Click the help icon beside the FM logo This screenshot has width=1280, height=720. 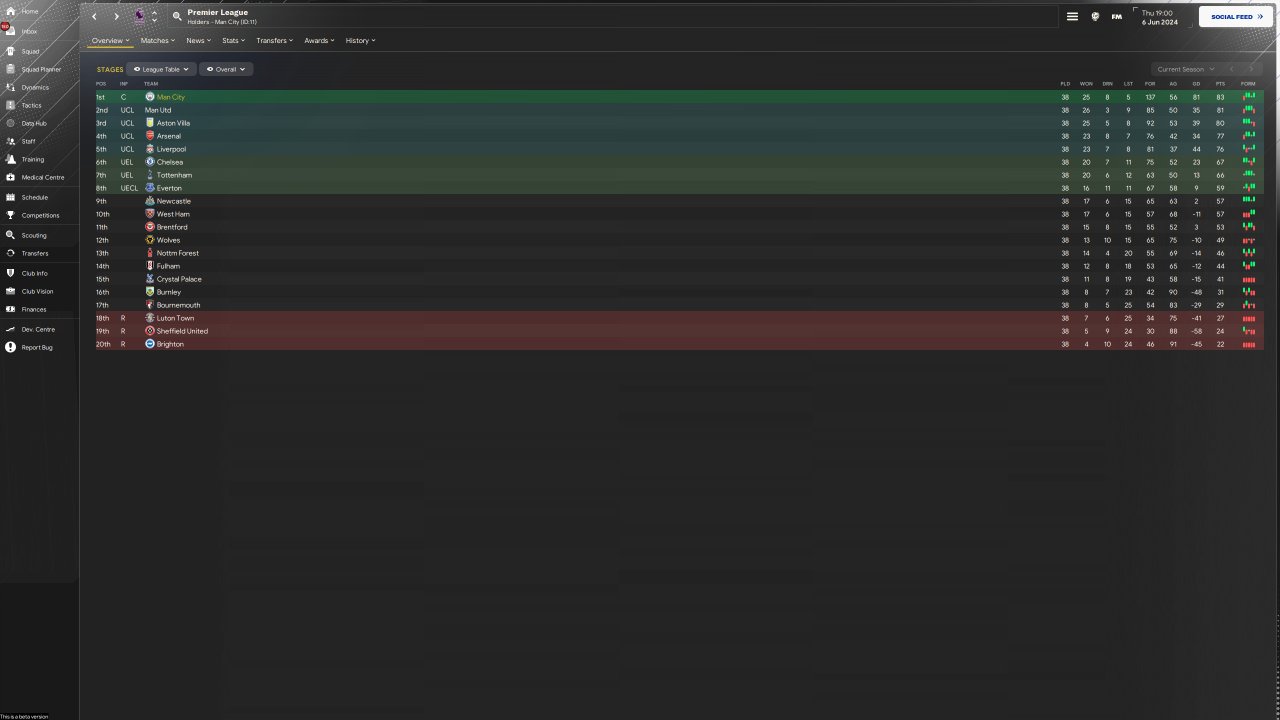(x=1095, y=16)
